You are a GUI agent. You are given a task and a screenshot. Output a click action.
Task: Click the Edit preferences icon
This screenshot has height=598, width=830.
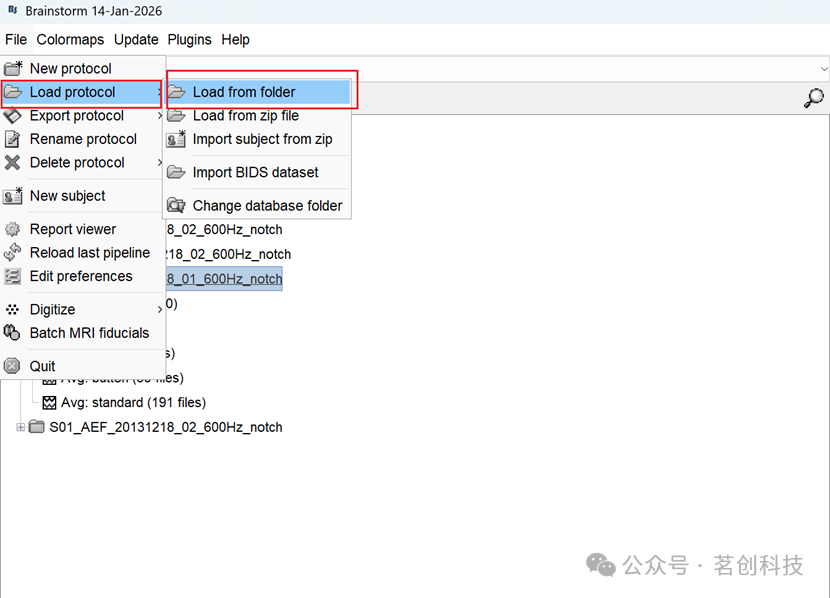(13, 276)
